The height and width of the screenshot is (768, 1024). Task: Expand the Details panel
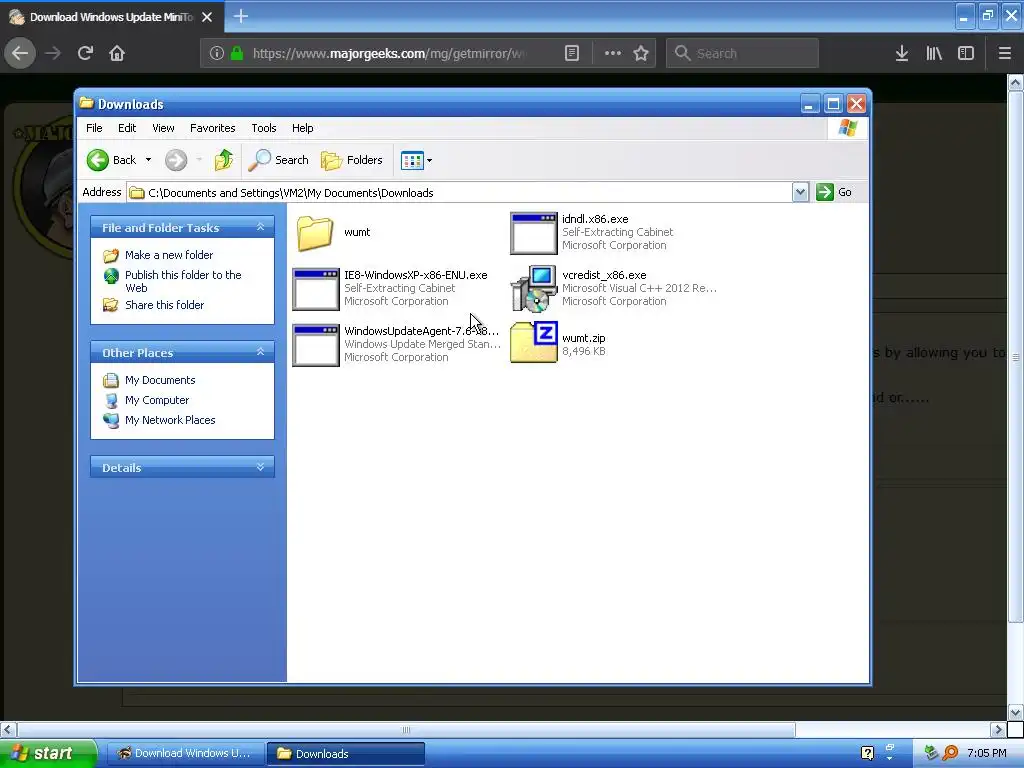[260, 467]
